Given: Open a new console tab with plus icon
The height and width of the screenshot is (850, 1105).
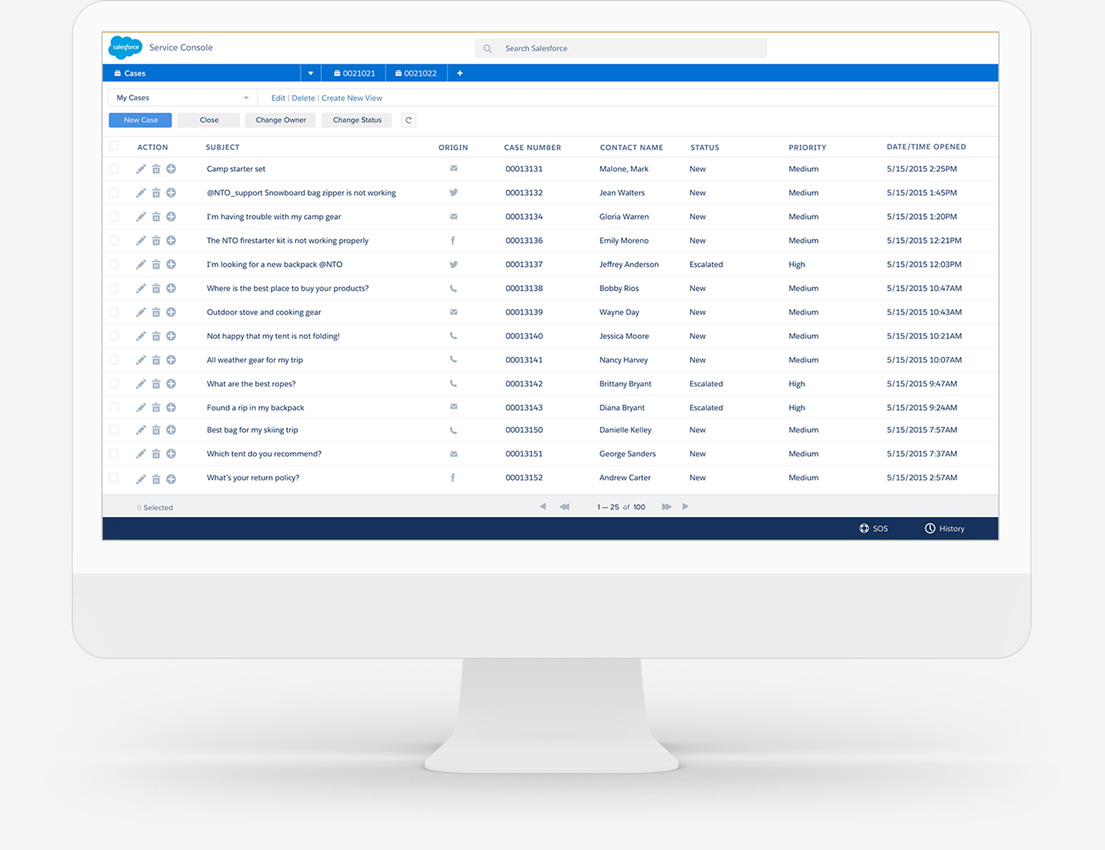Looking at the screenshot, I should point(460,73).
